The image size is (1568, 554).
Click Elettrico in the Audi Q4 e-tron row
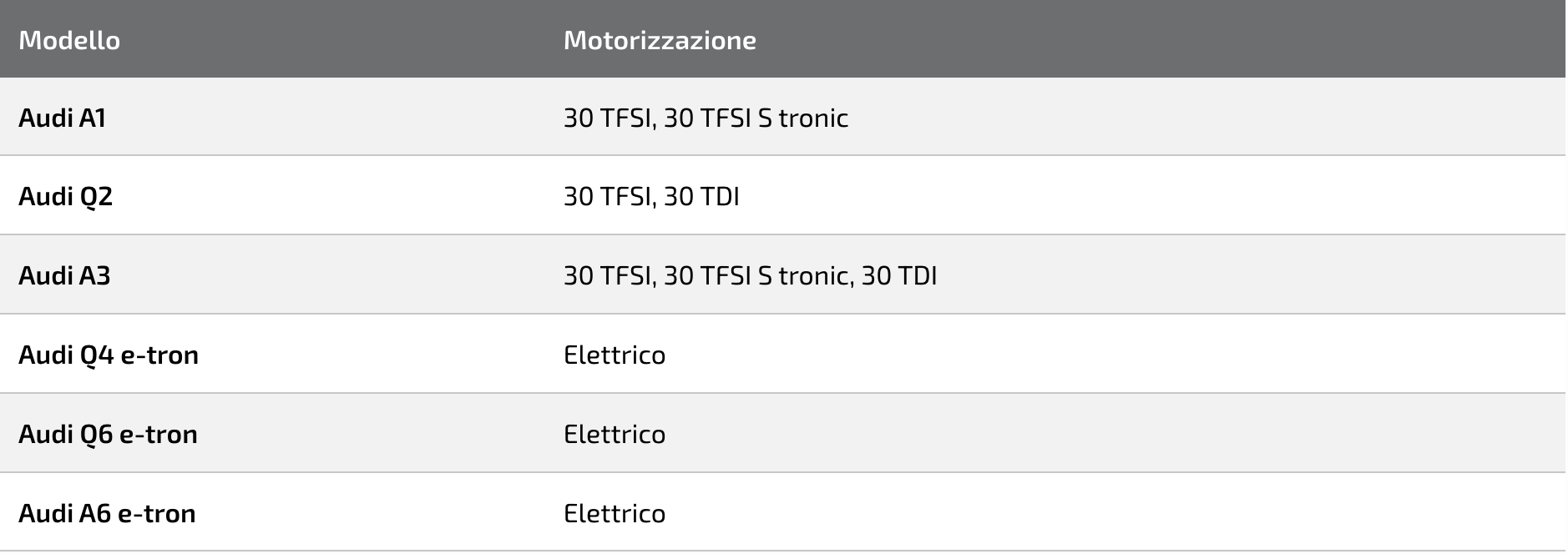[615, 355]
